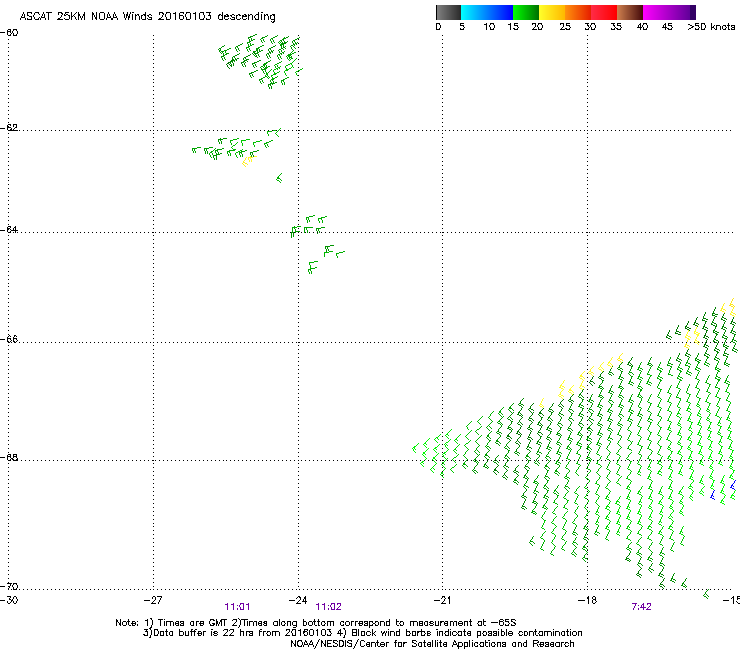This screenshot has width=740, height=650.
Task: Click the red 30-35 knots color segment
Action: pyautogui.click(x=604, y=12)
